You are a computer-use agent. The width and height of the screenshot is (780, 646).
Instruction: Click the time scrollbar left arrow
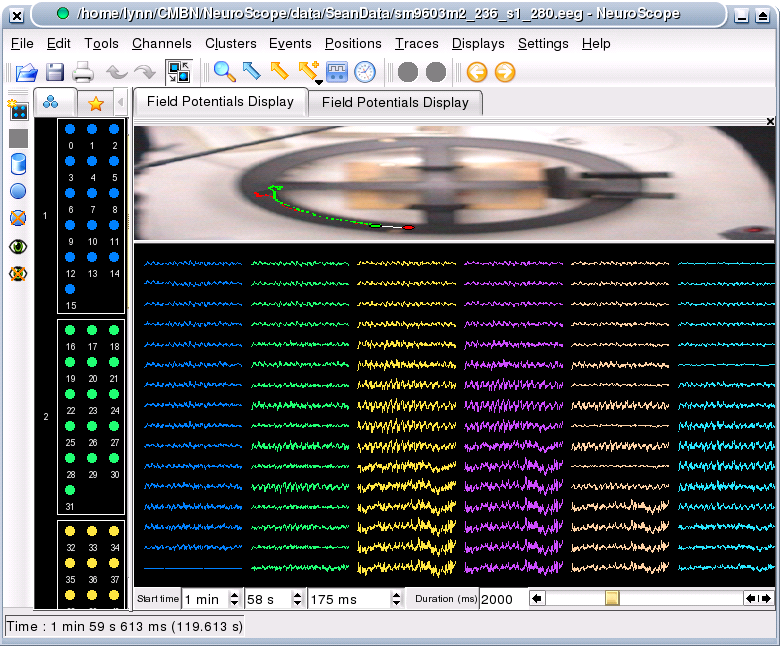(537, 599)
